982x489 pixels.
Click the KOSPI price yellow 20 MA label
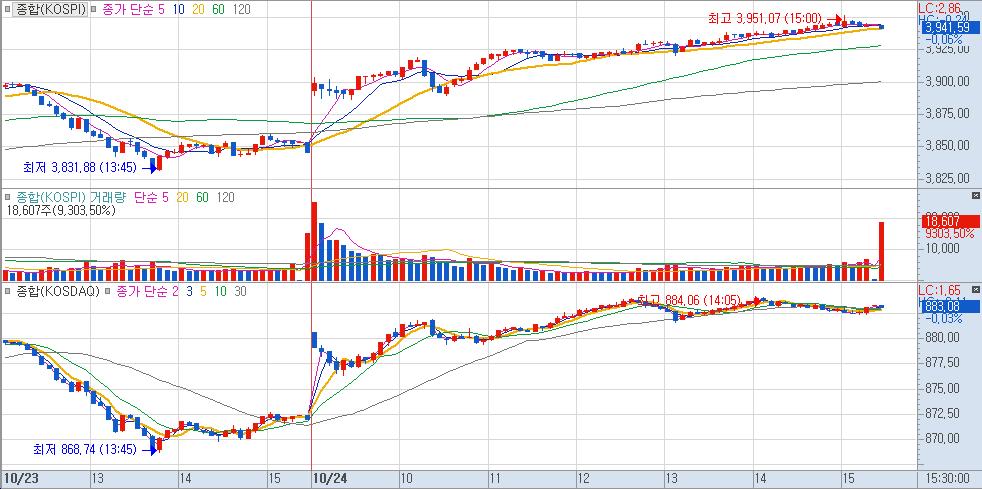point(198,10)
